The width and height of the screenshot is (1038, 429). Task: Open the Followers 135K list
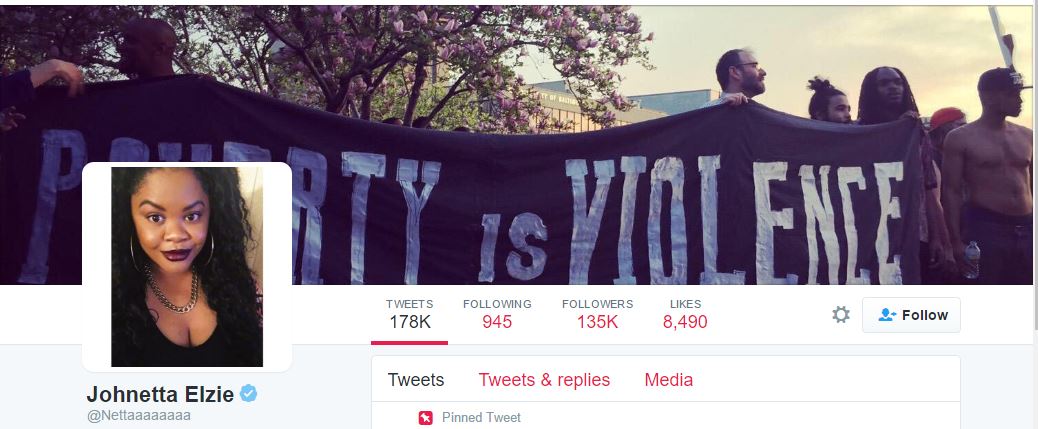[597, 314]
